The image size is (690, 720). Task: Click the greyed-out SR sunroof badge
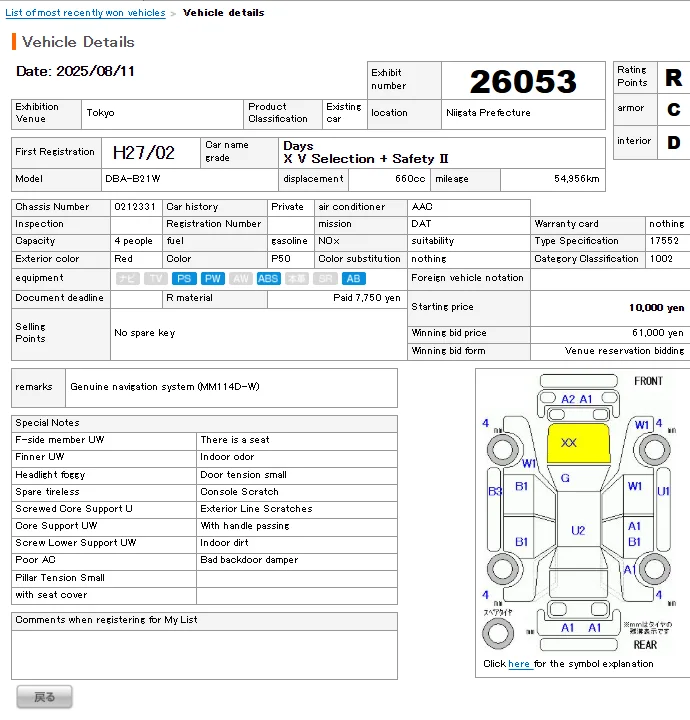point(325,279)
